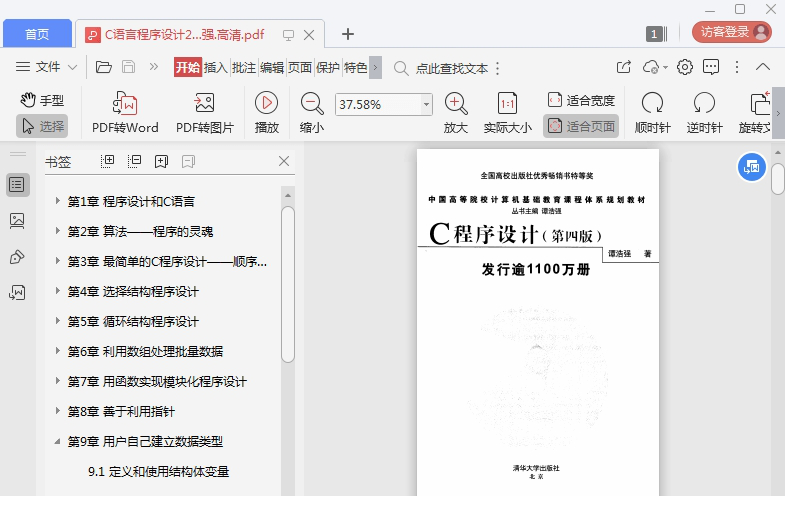Add a new tab with plus
Viewport: 785px width, 515px height.
tap(348, 34)
